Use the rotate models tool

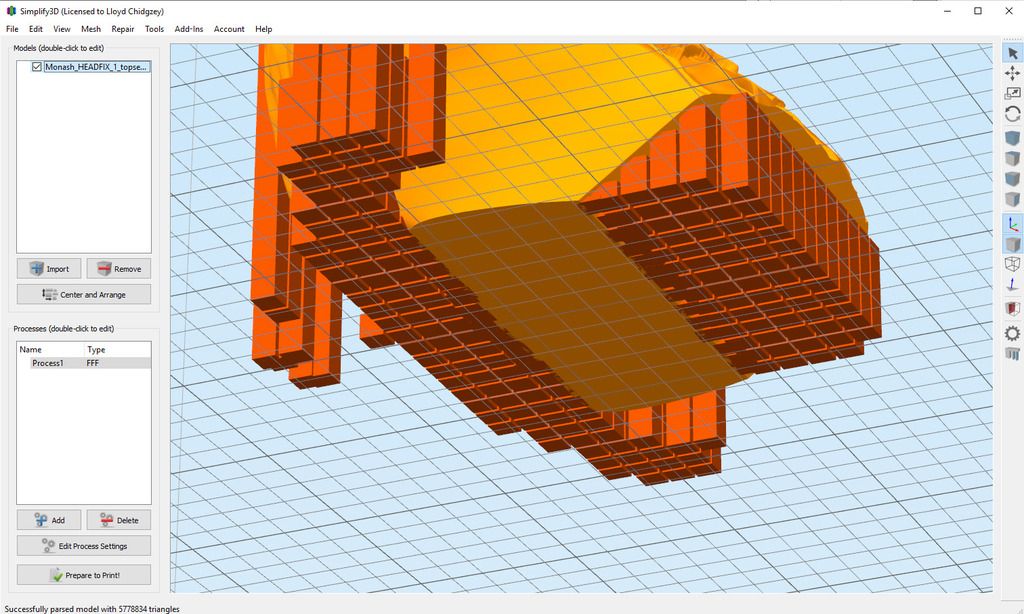1012,114
